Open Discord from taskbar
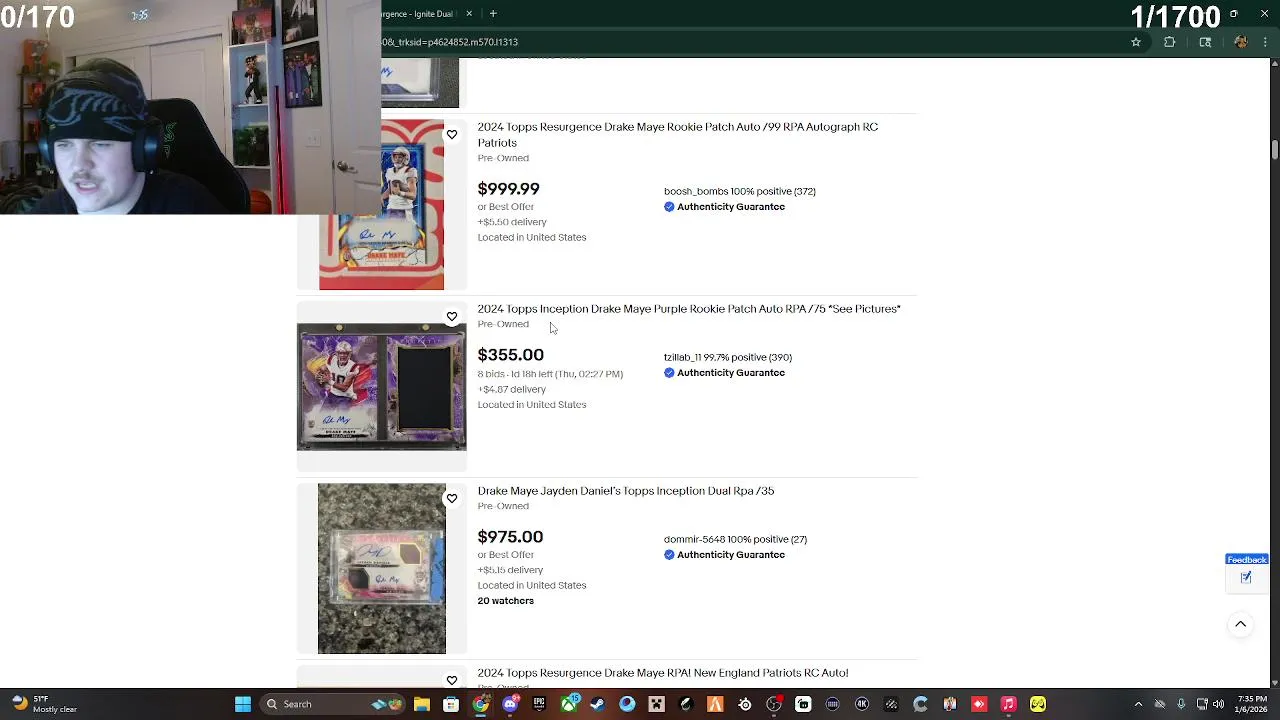The height and width of the screenshot is (720, 1280). (x=510, y=704)
